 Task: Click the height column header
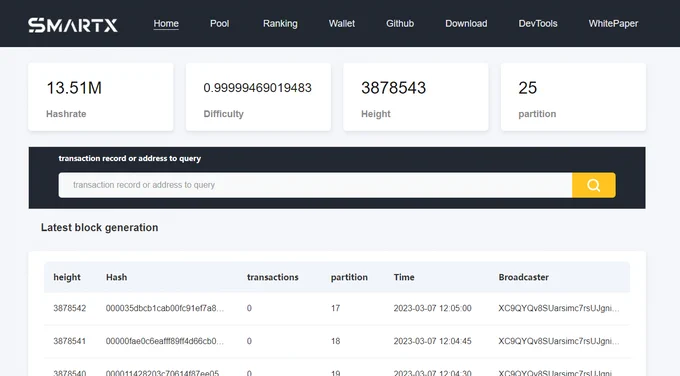(67, 277)
